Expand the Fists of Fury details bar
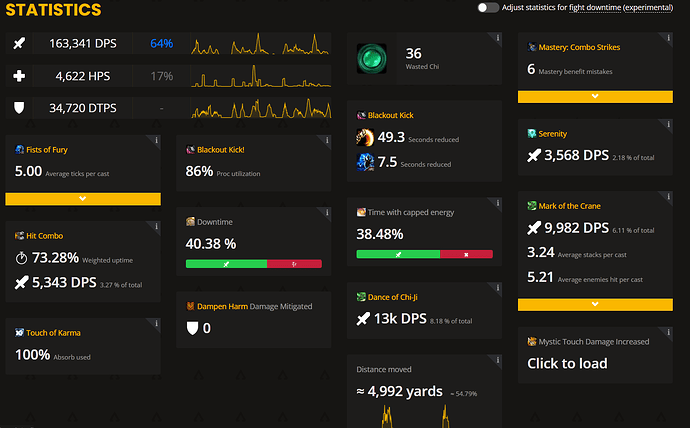The width and height of the screenshot is (690, 428). click(x=83, y=199)
